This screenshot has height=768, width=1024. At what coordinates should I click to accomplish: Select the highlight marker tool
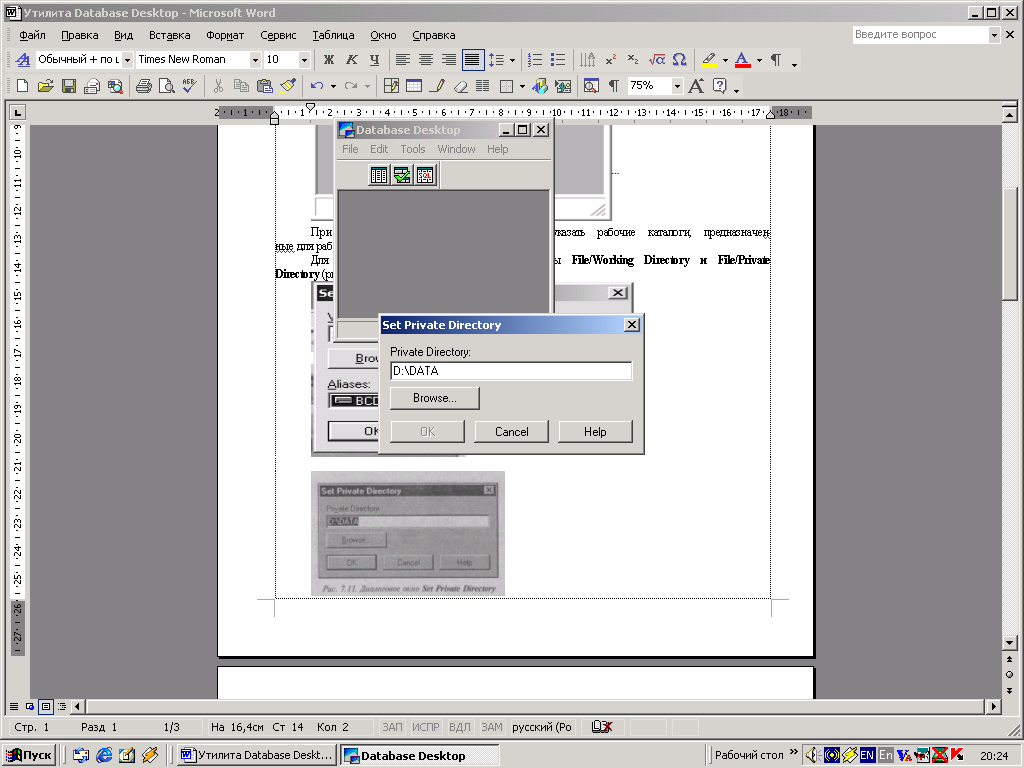(x=709, y=59)
